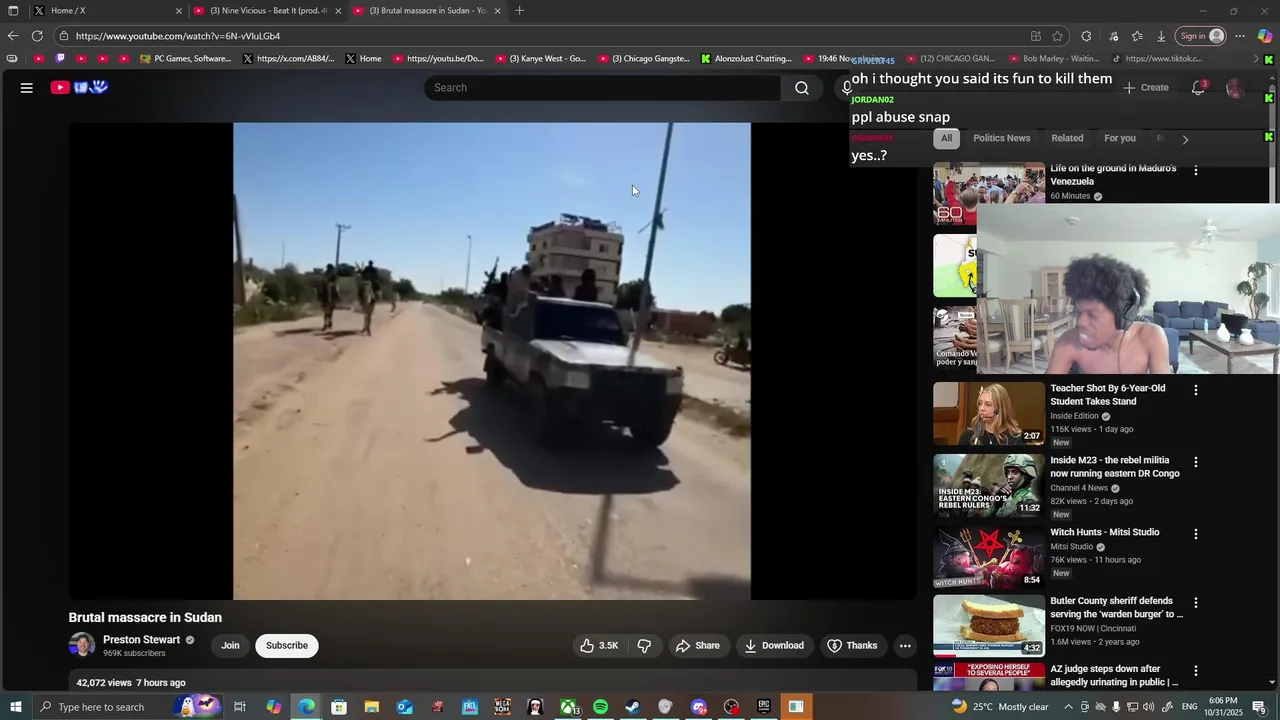This screenshot has width=1280, height=720.
Task: Show more bookmarks overflow arrow
Action: 1257,59
